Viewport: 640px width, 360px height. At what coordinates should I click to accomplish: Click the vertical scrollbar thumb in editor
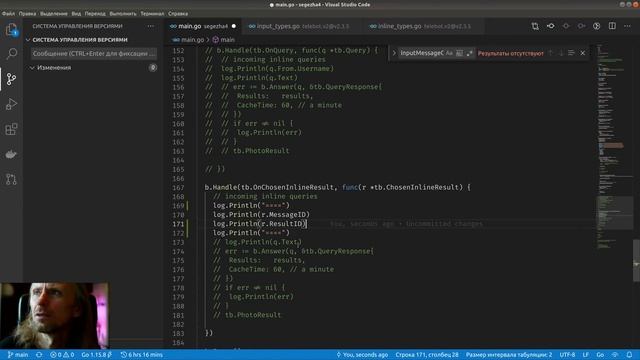click(x=636, y=260)
